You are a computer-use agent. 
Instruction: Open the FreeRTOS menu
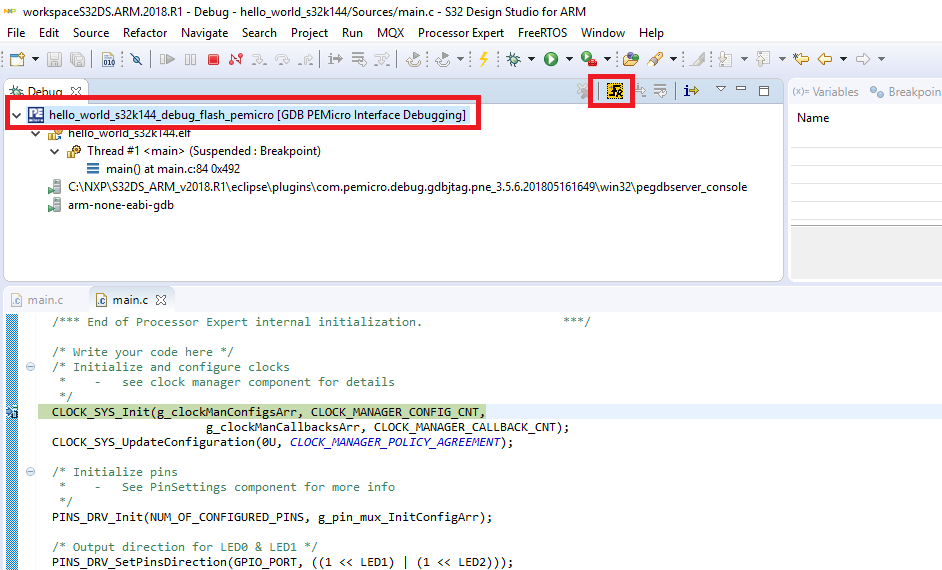click(542, 32)
